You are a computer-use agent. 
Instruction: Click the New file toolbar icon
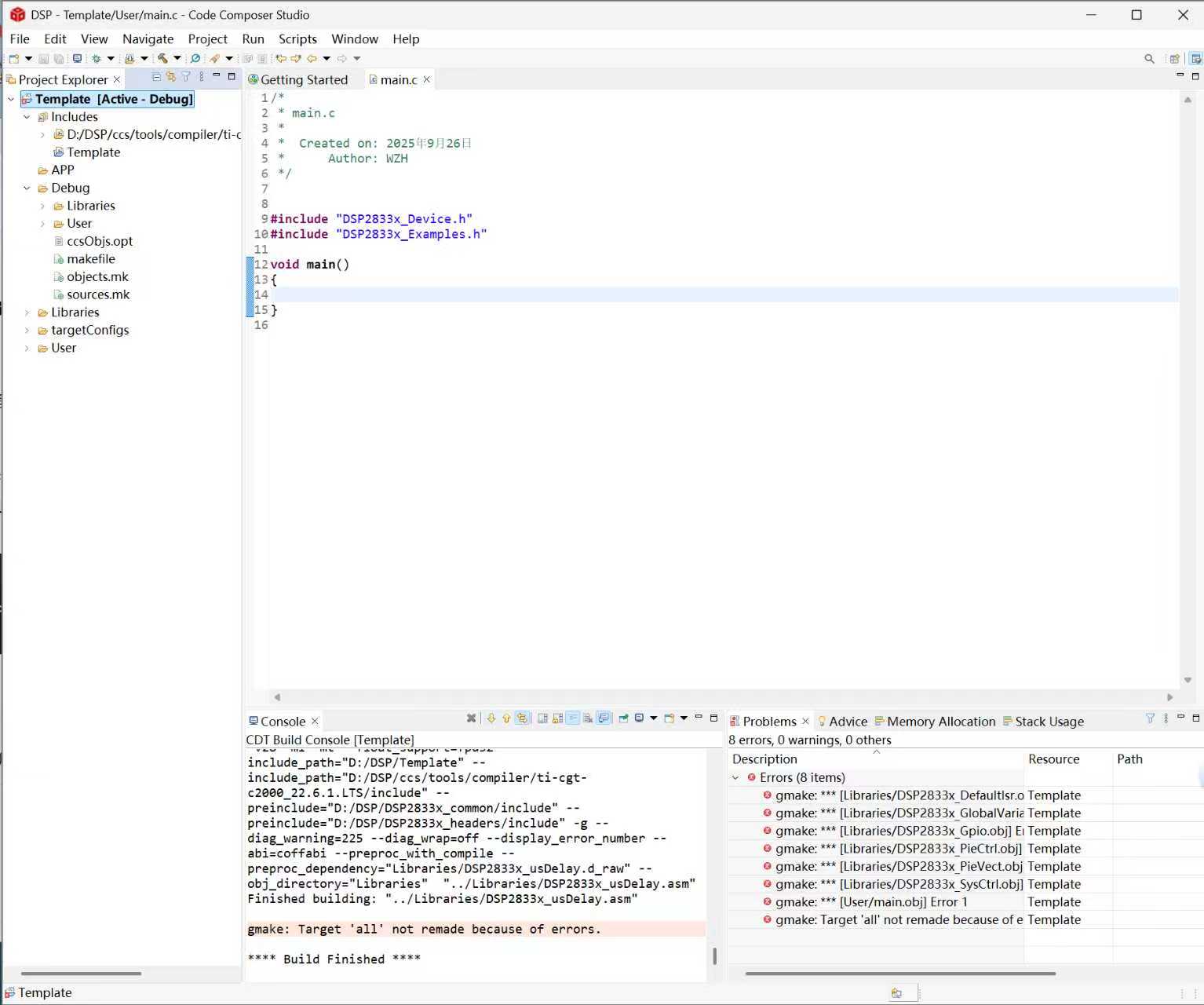13,58
